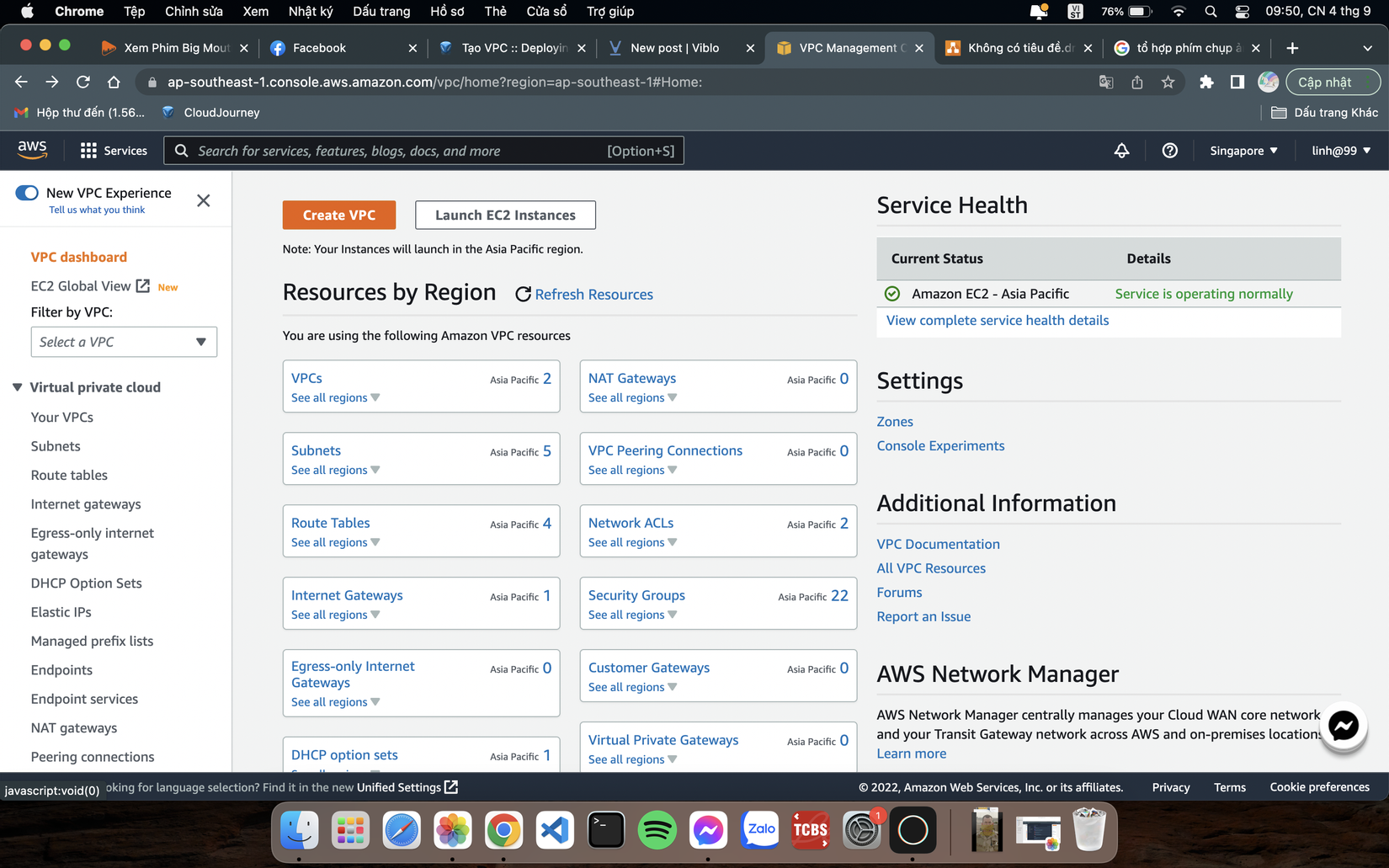Image resolution: width=1389 pixels, height=868 pixels.
Task: Open Zalo from the Dock
Action: point(759,830)
